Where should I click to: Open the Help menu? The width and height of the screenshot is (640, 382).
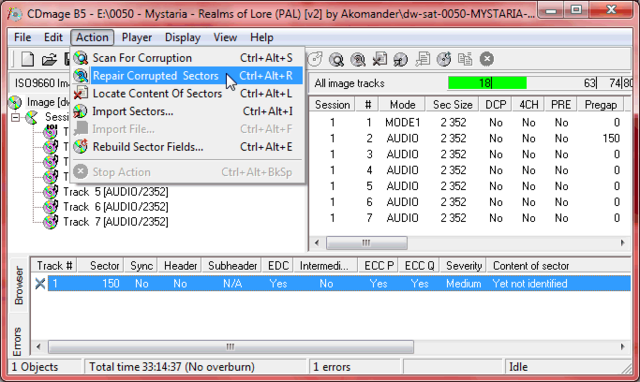(262, 38)
